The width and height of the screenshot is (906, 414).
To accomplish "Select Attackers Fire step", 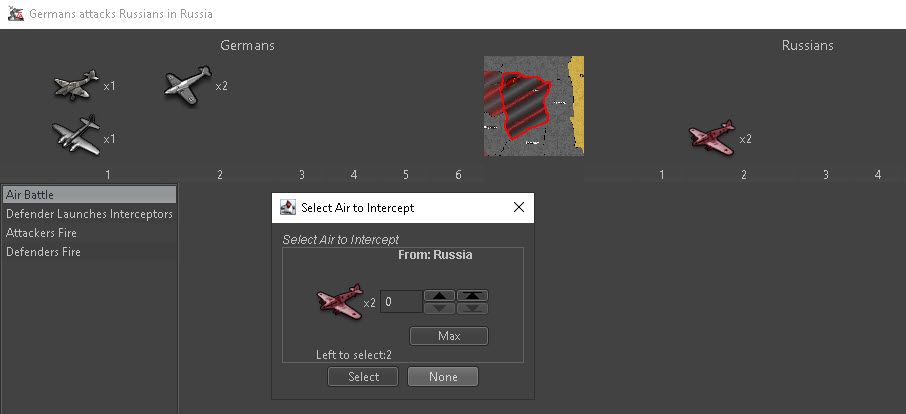I will 89,233.
